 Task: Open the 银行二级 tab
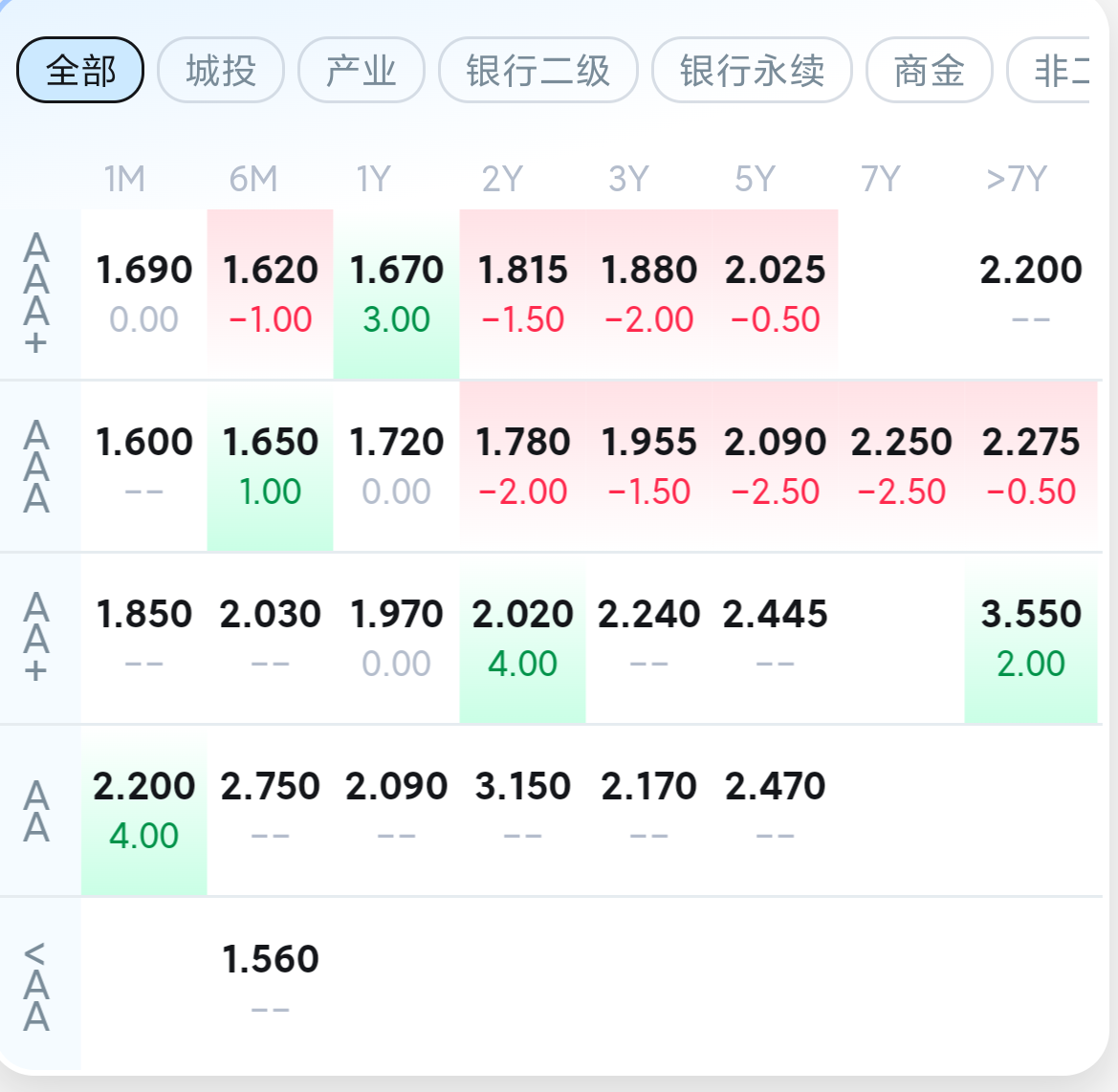[x=537, y=70]
